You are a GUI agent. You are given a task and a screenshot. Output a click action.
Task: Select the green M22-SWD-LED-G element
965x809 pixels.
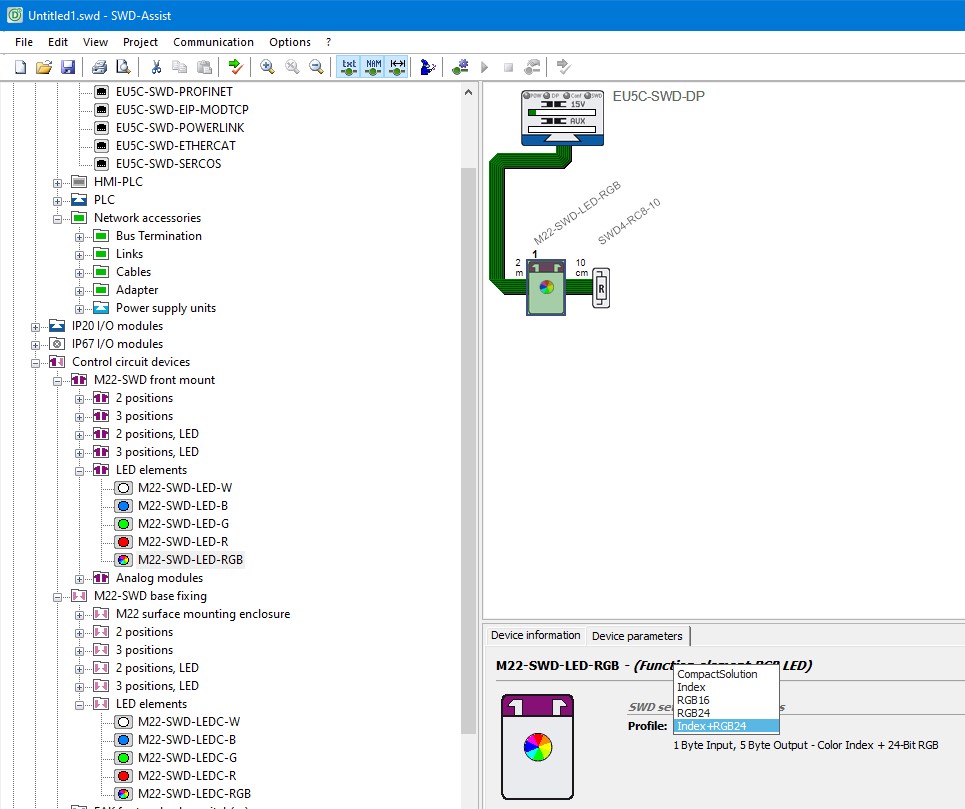183,524
